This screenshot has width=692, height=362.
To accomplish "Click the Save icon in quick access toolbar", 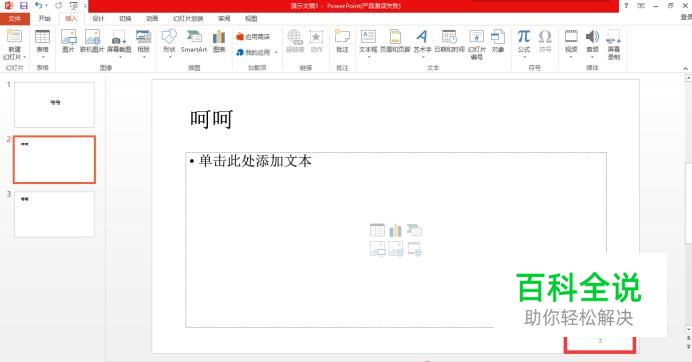I will point(23,6).
